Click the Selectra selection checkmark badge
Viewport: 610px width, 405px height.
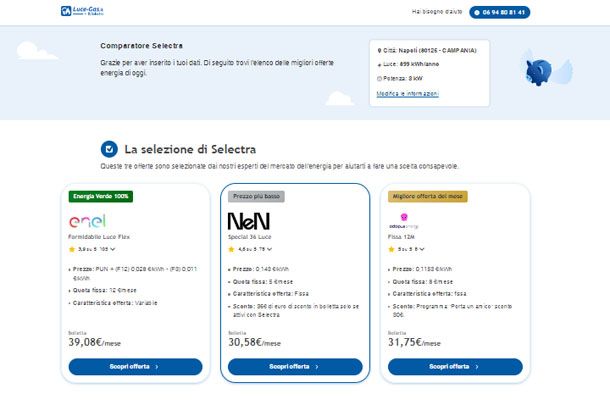click(x=109, y=149)
